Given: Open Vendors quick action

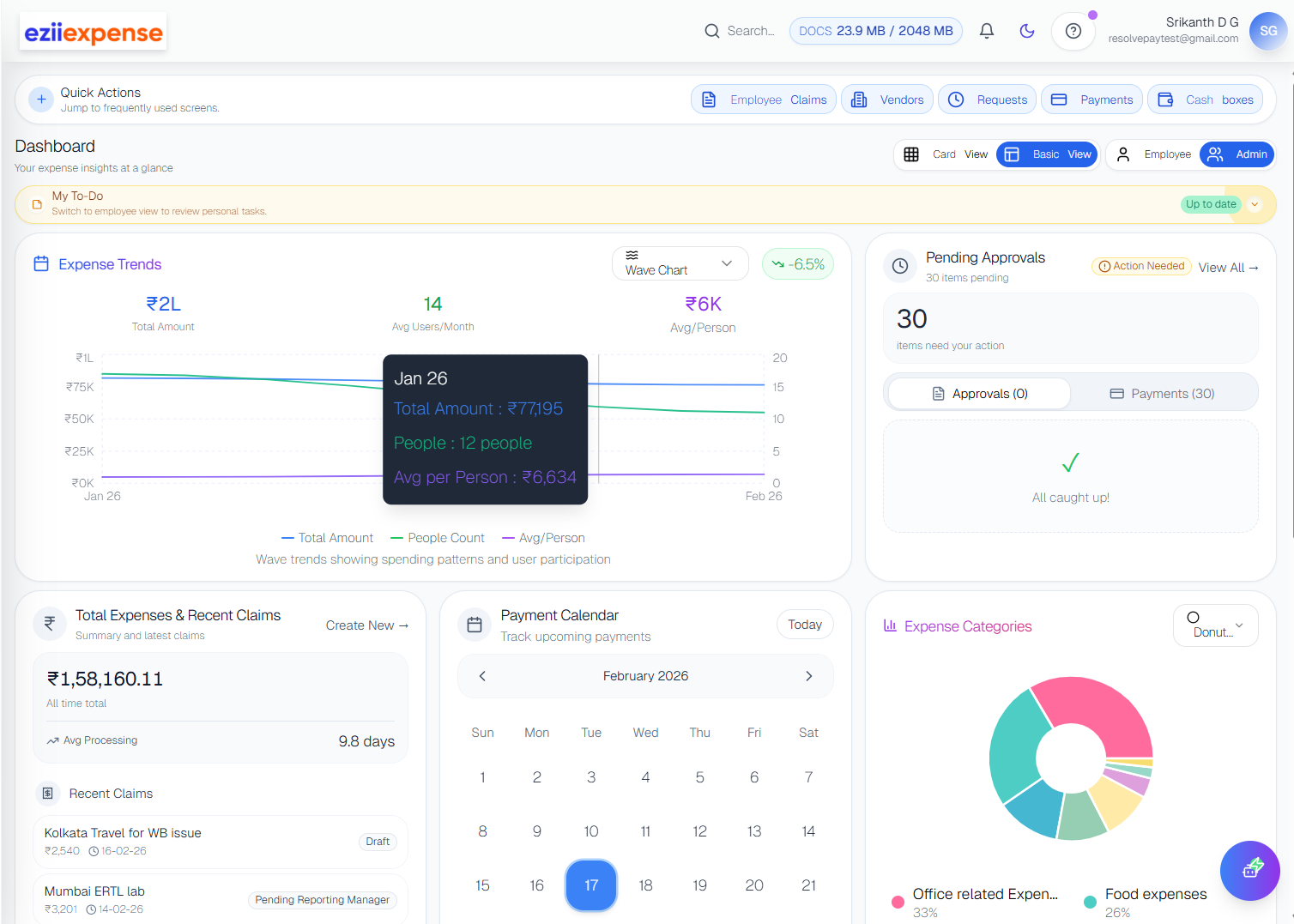Looking at the screenshot, I should (x=887, y=100).
